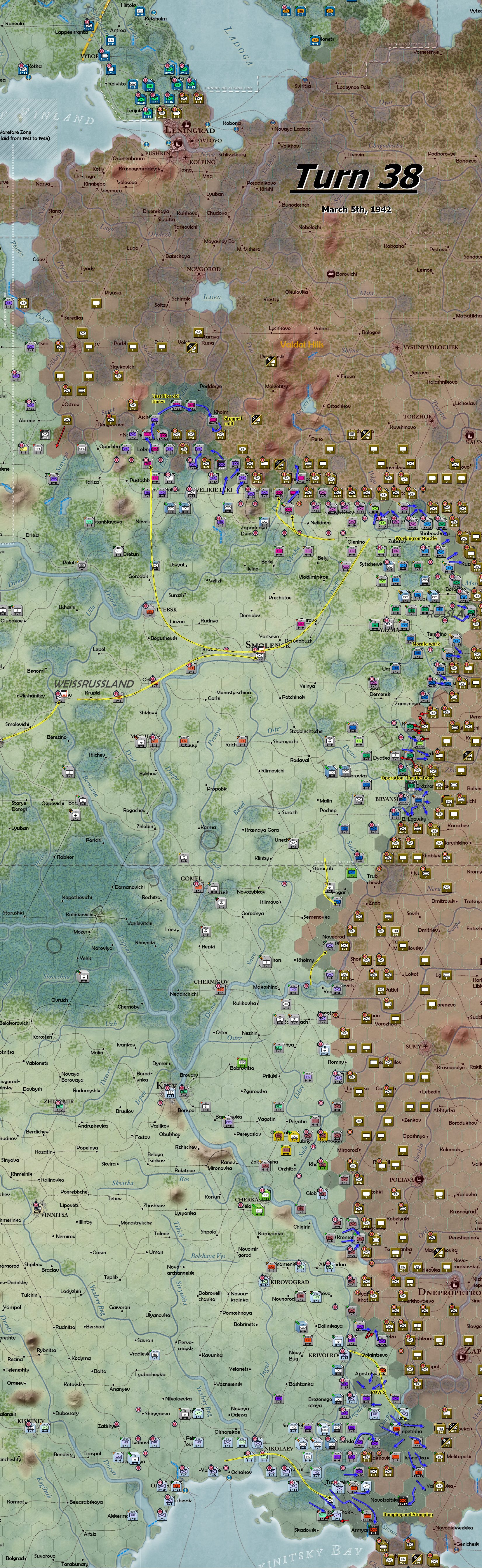
Task: Click the Poltava city factory icon
Action: coord(419,1178)
